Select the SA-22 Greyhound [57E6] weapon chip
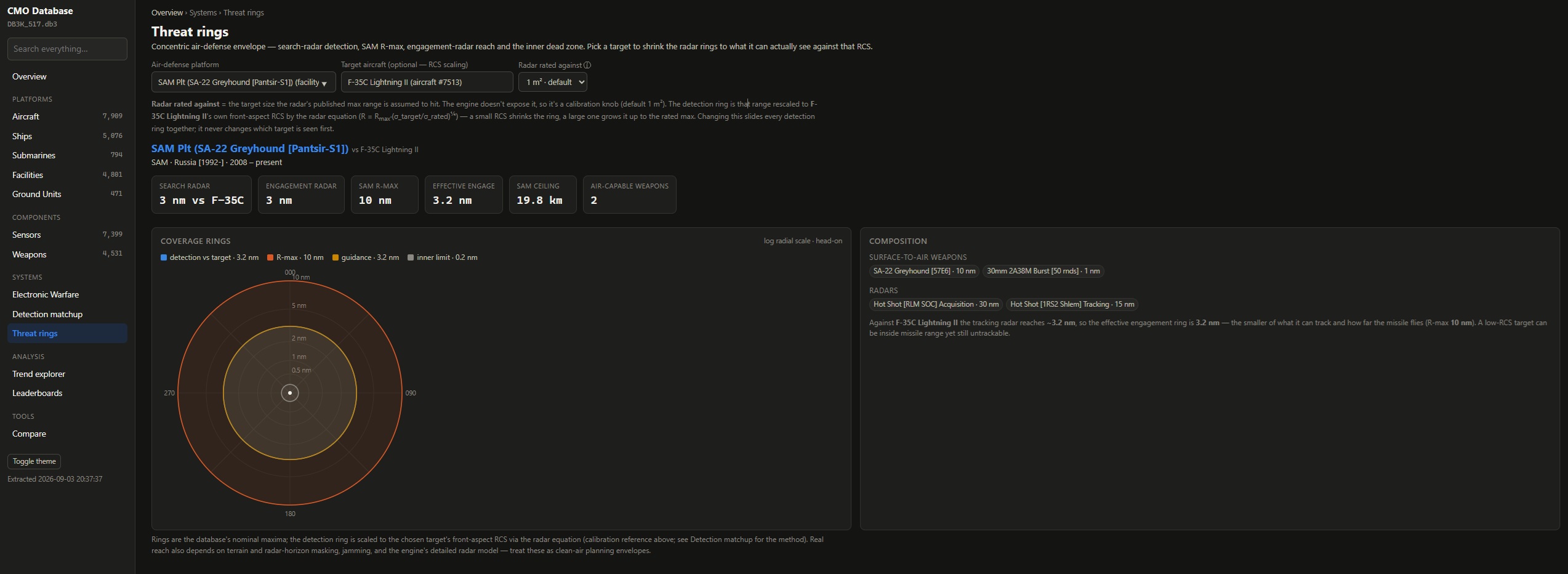The image size is (1568, 574). click(924, 271)
